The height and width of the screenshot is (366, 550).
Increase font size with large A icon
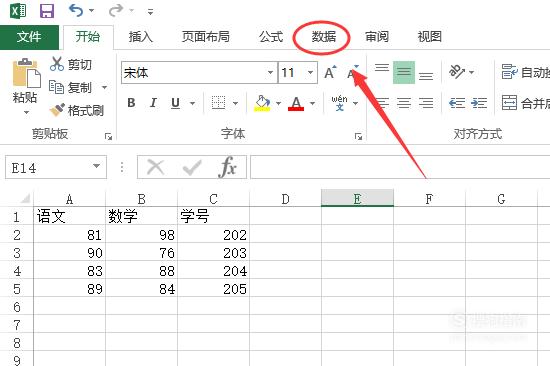[x=330, y=73]
